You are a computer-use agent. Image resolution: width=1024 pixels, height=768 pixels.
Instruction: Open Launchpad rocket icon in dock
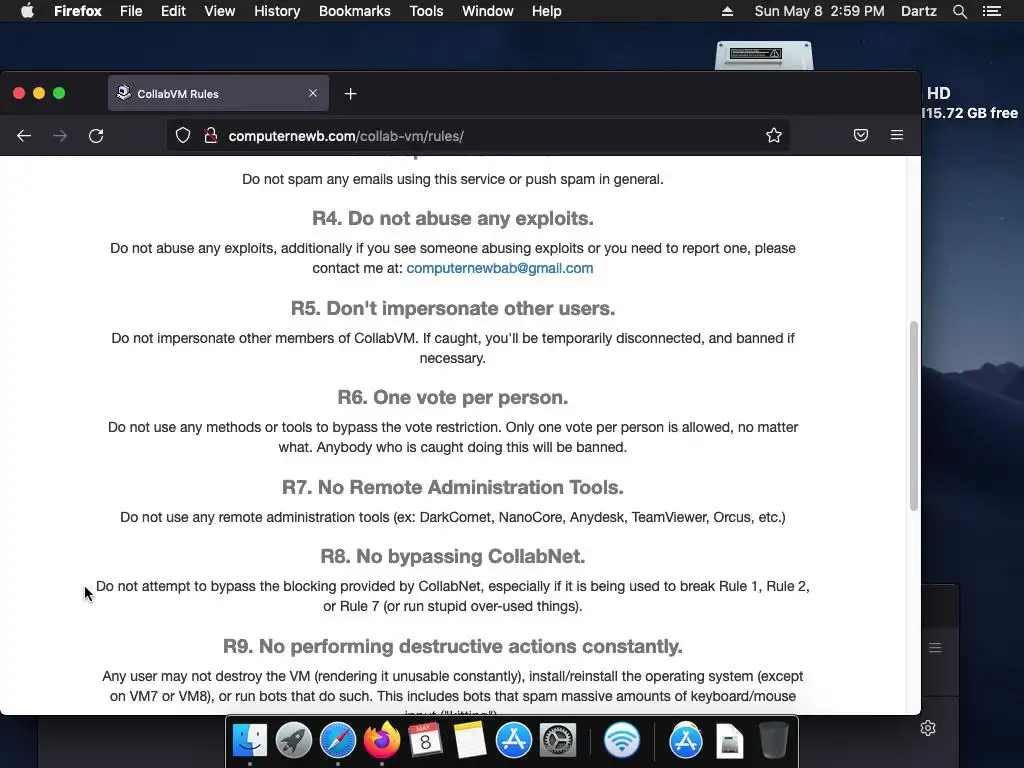(x=294, y=741)
